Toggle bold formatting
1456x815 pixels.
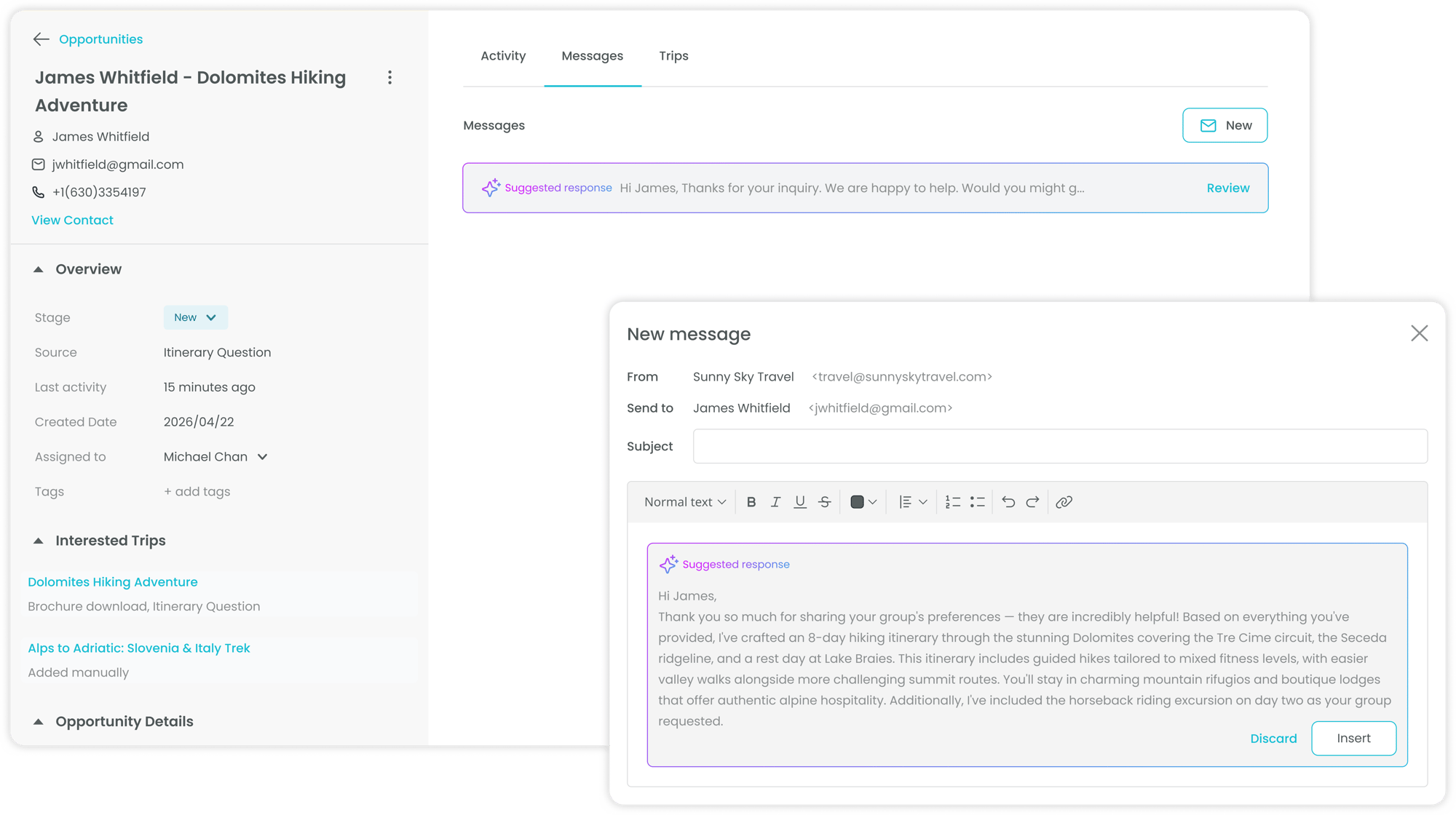click(751, 502)
